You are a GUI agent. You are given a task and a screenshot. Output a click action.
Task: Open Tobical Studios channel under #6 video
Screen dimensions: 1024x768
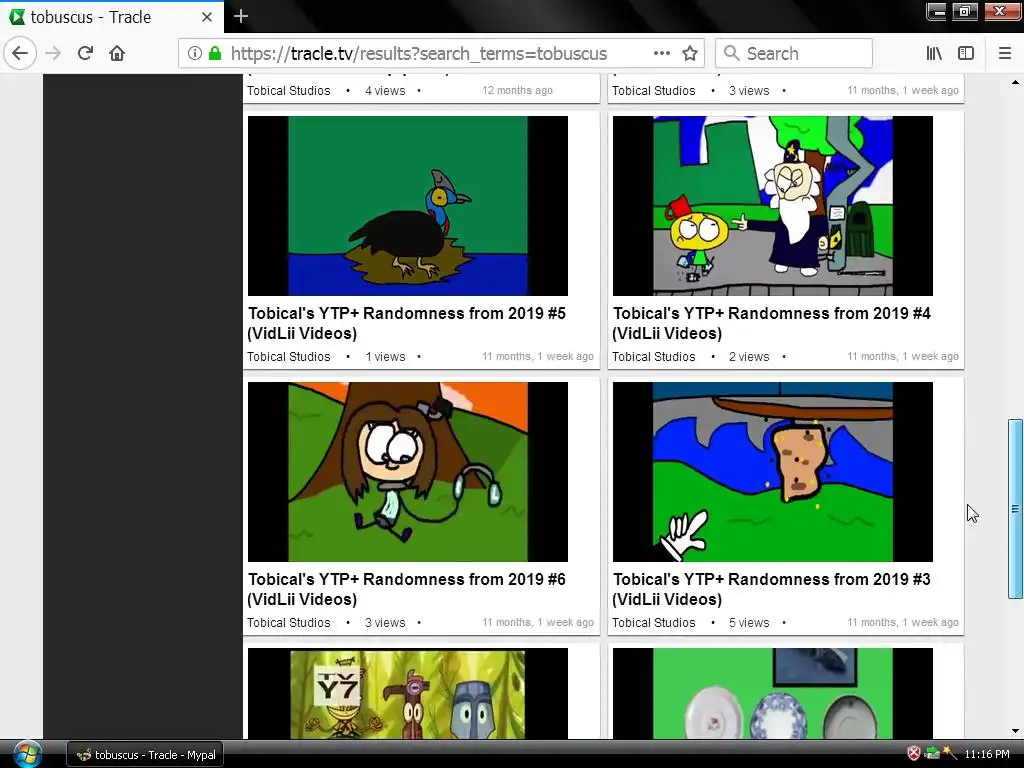click(x=289, y=622)
